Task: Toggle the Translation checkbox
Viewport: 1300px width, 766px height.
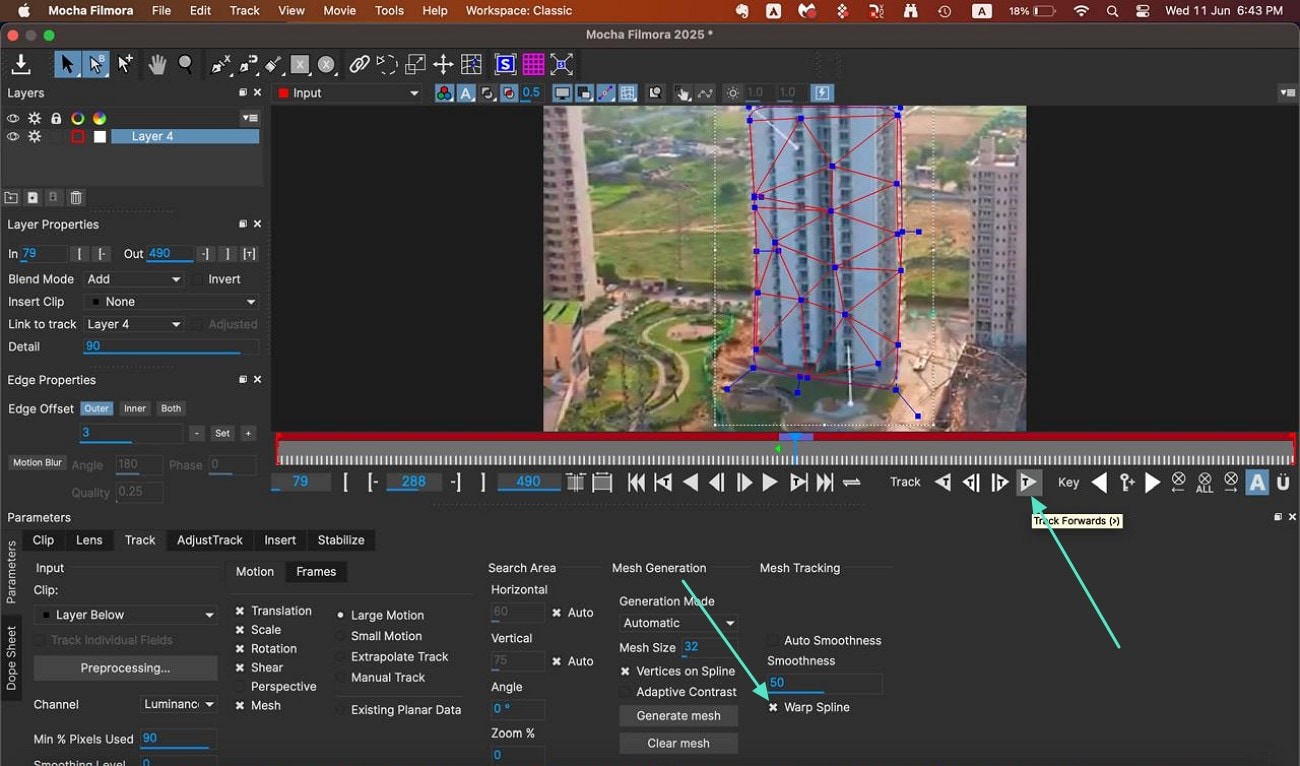Action: tap(240, 611)
